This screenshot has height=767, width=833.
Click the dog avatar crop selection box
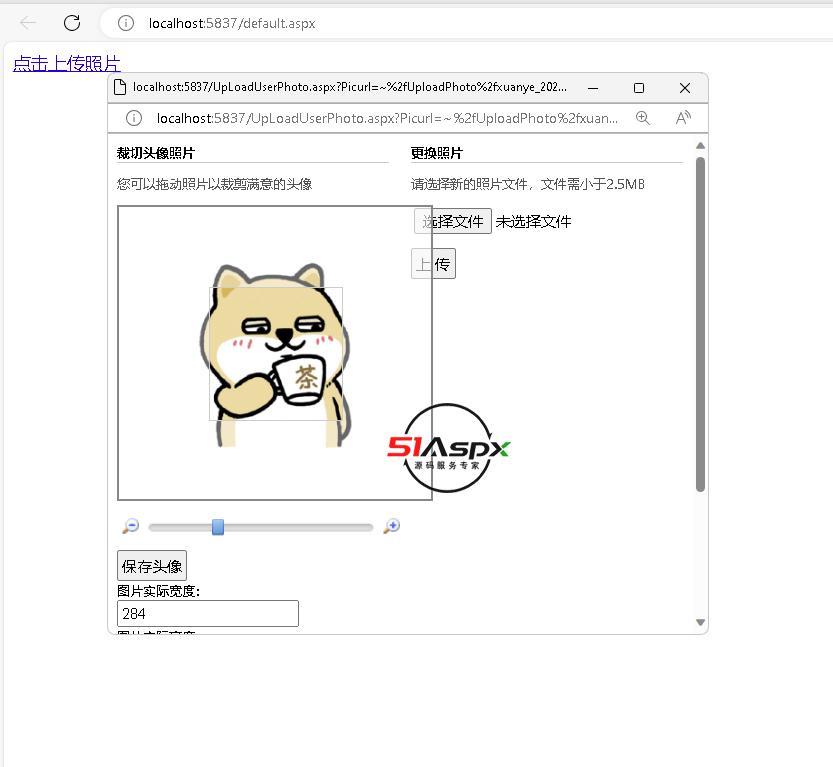click(276, 354)
